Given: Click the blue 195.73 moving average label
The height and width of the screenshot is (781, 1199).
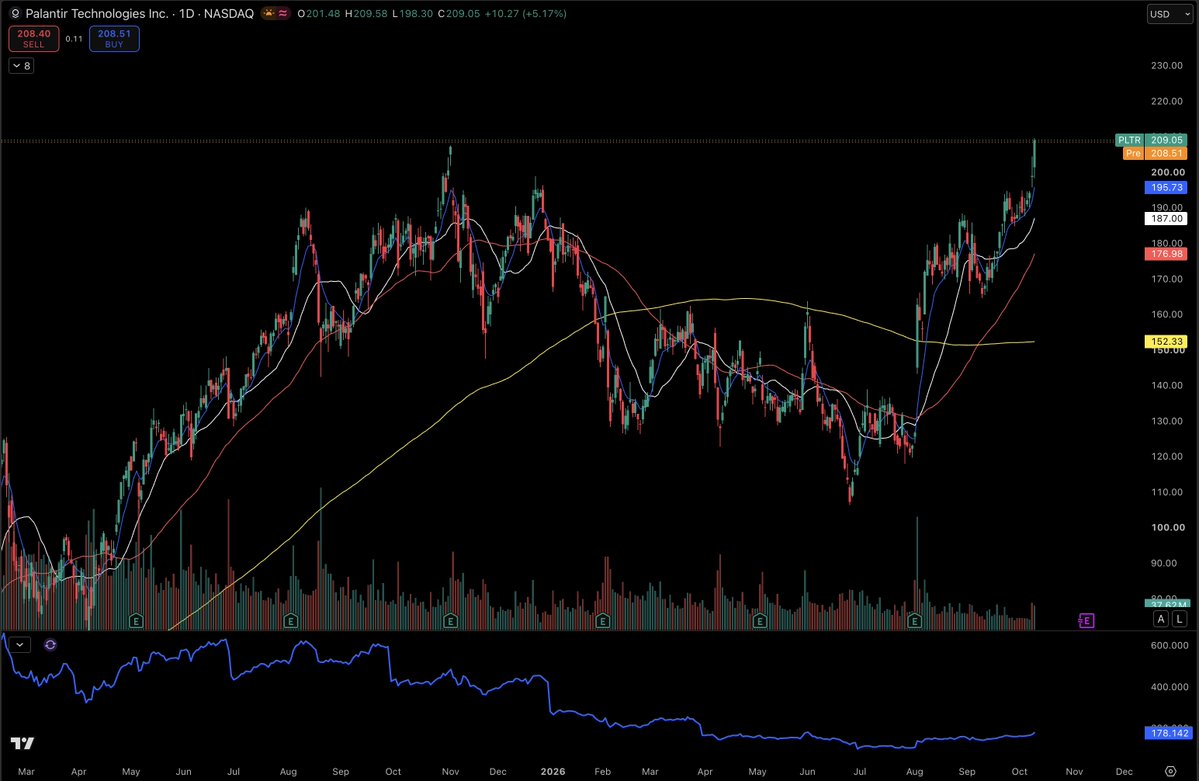Looking at the screenshot, I should [x=1166, y=187].
